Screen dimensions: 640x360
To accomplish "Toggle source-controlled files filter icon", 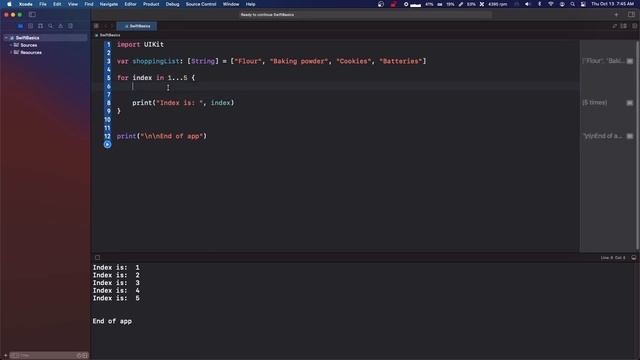I will [x=85, y=356].
